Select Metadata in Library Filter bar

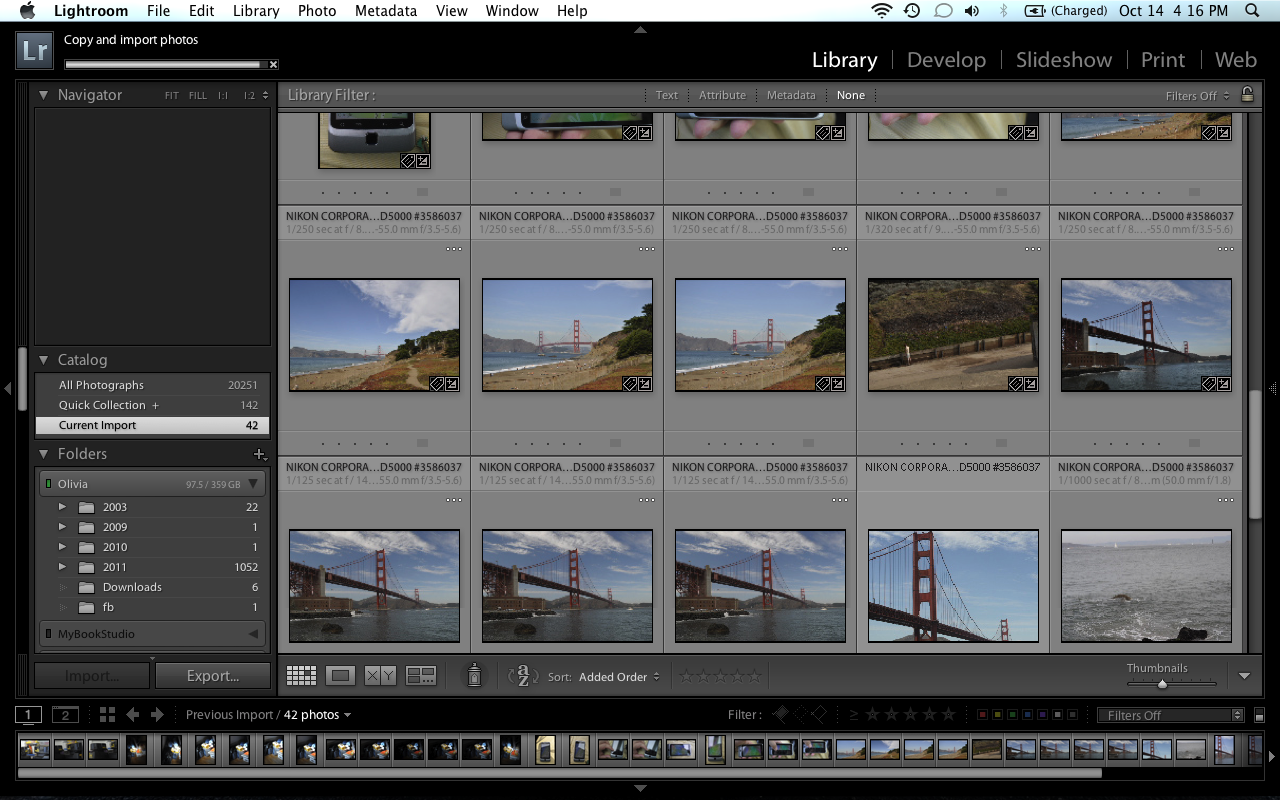[791, 95]
